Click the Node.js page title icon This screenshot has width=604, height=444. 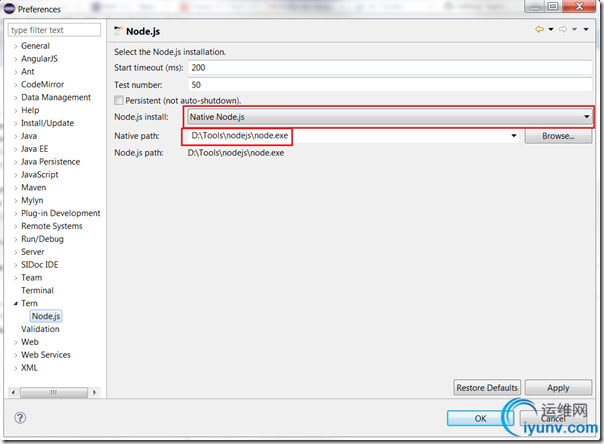pos(118,31)
